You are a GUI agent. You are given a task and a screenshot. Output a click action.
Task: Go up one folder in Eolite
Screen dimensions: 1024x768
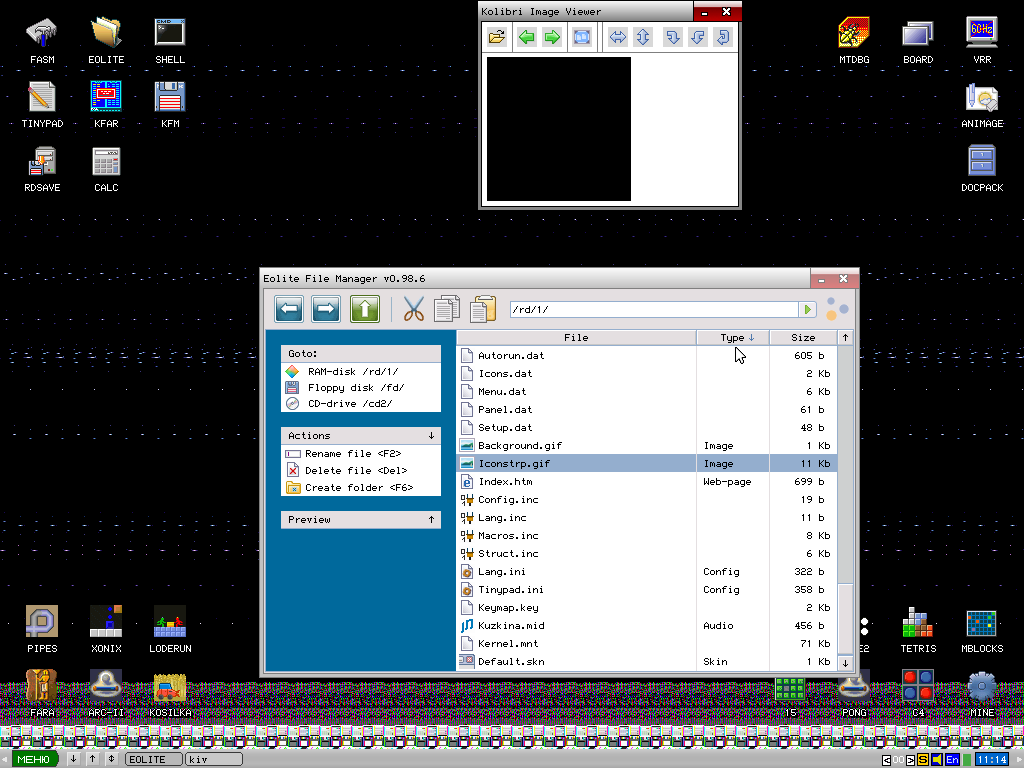pos(364,310)
